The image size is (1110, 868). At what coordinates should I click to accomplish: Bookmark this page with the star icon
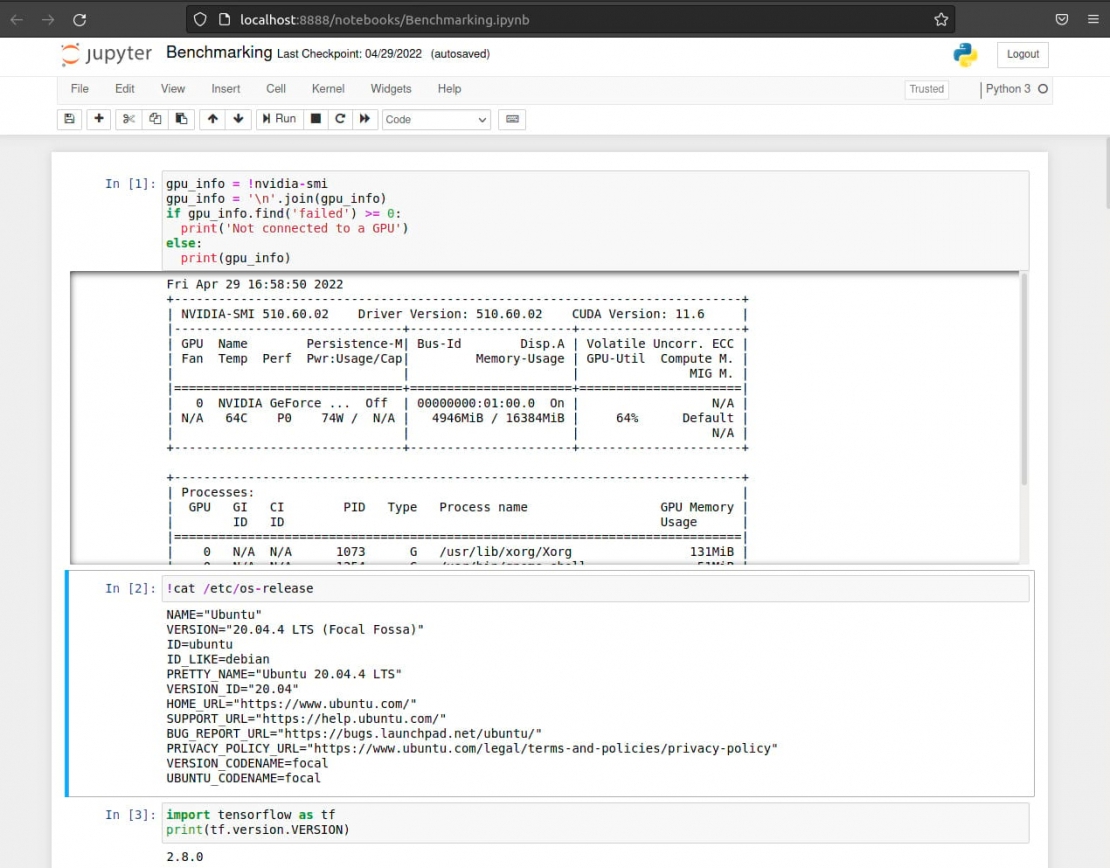[x=941, y=19]
